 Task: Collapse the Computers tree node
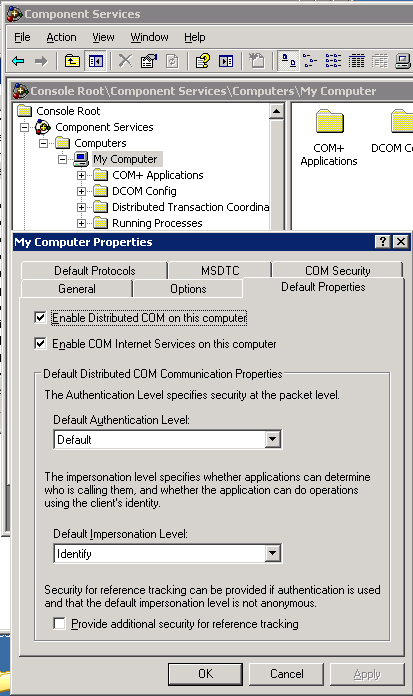[x=43, y=143]
